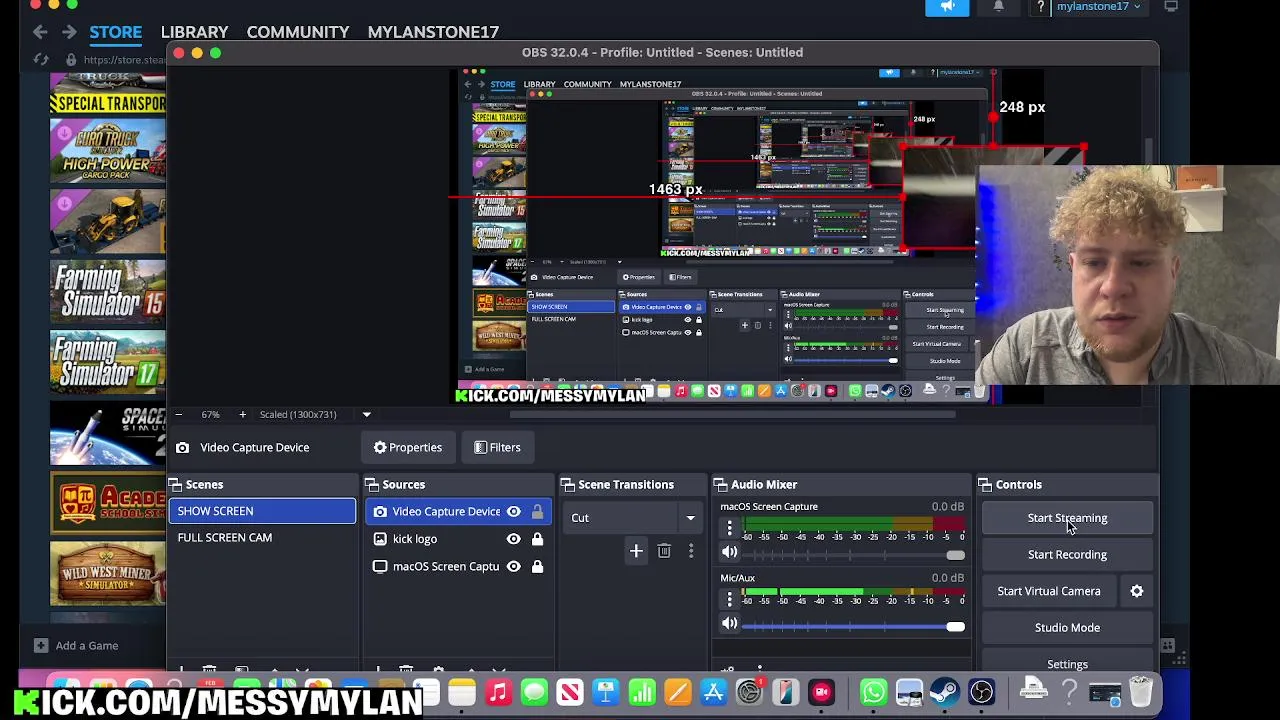Unlock the macOS Screen Capture source

tap(537, 566)
